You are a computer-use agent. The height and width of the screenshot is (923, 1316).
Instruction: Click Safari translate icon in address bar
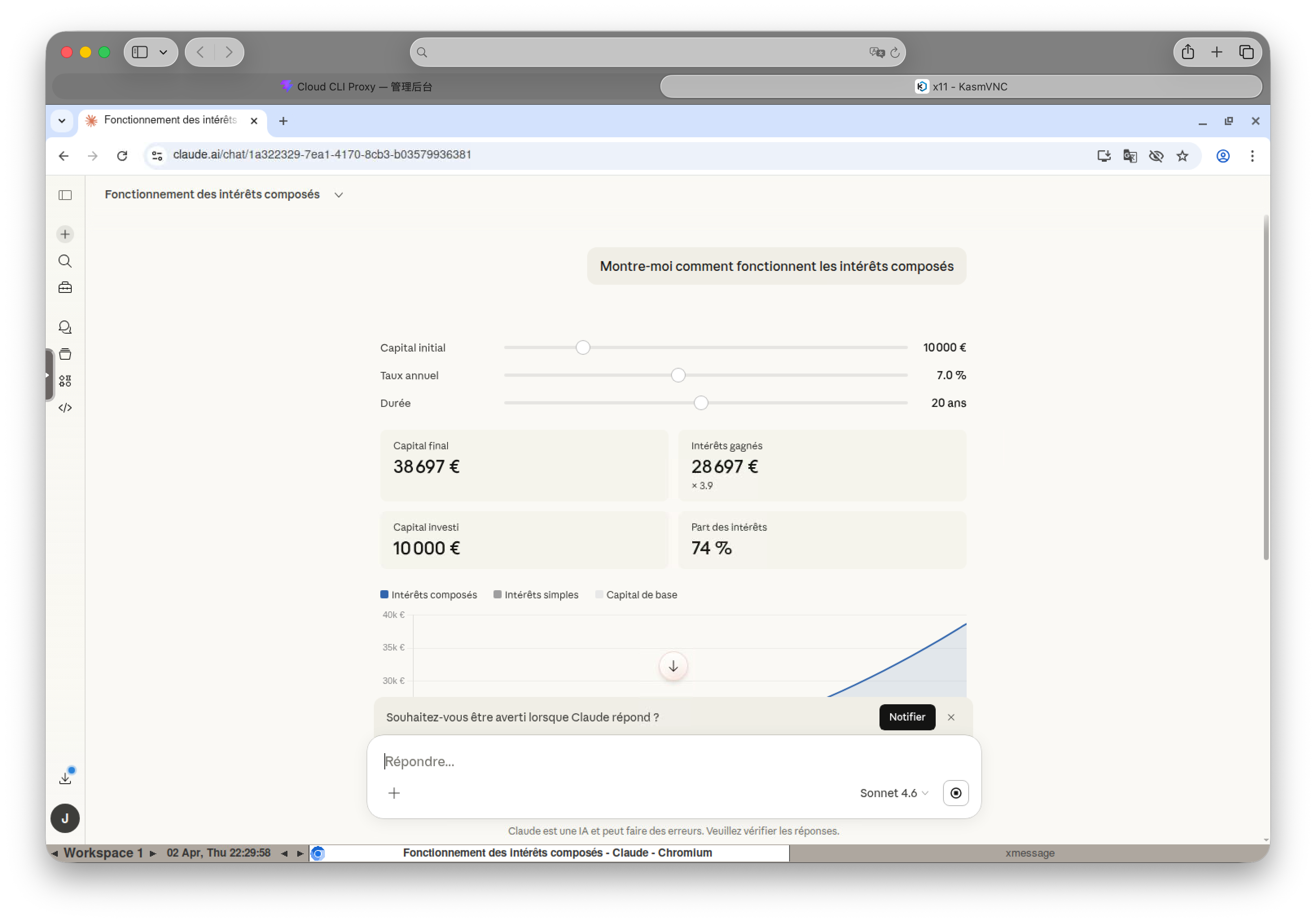point(876,52)
